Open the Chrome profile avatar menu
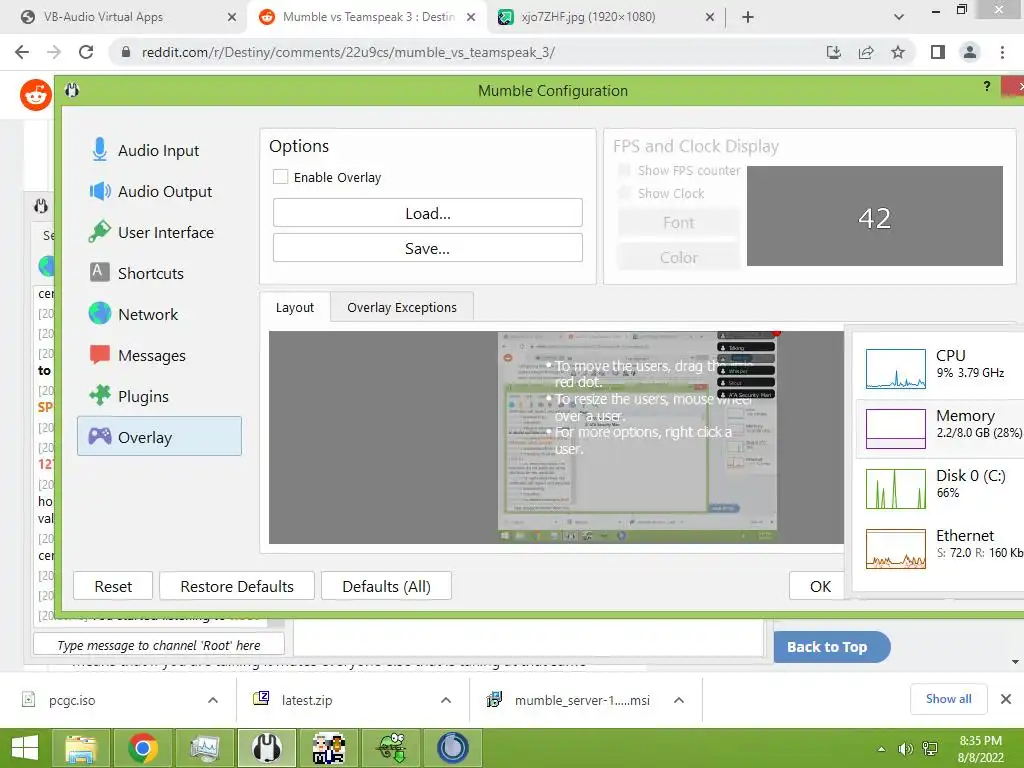Screen dimensions: 1024x768 click(970, 52)
